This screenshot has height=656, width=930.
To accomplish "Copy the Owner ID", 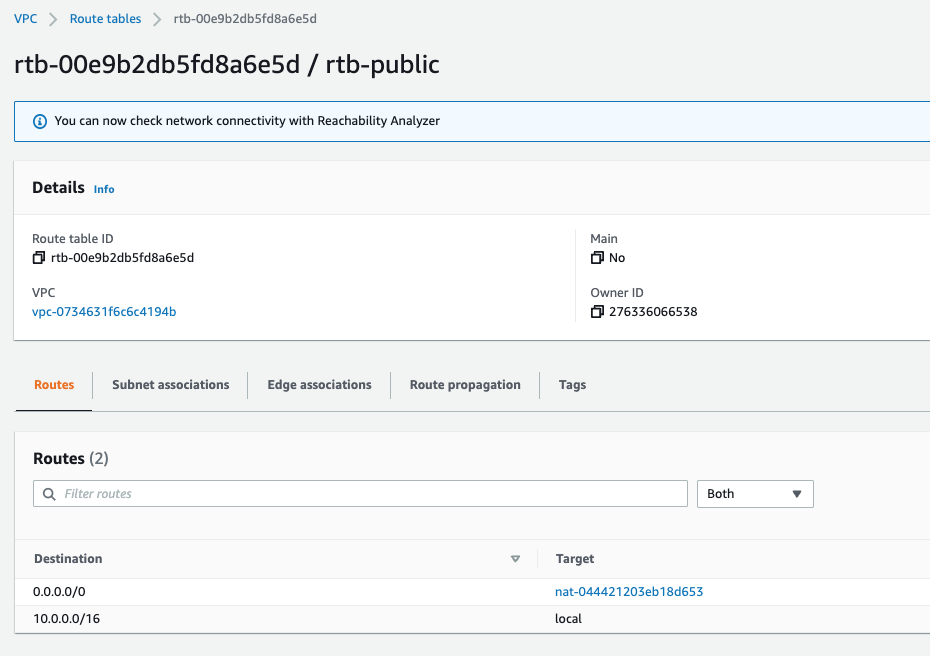I will 597,312.
